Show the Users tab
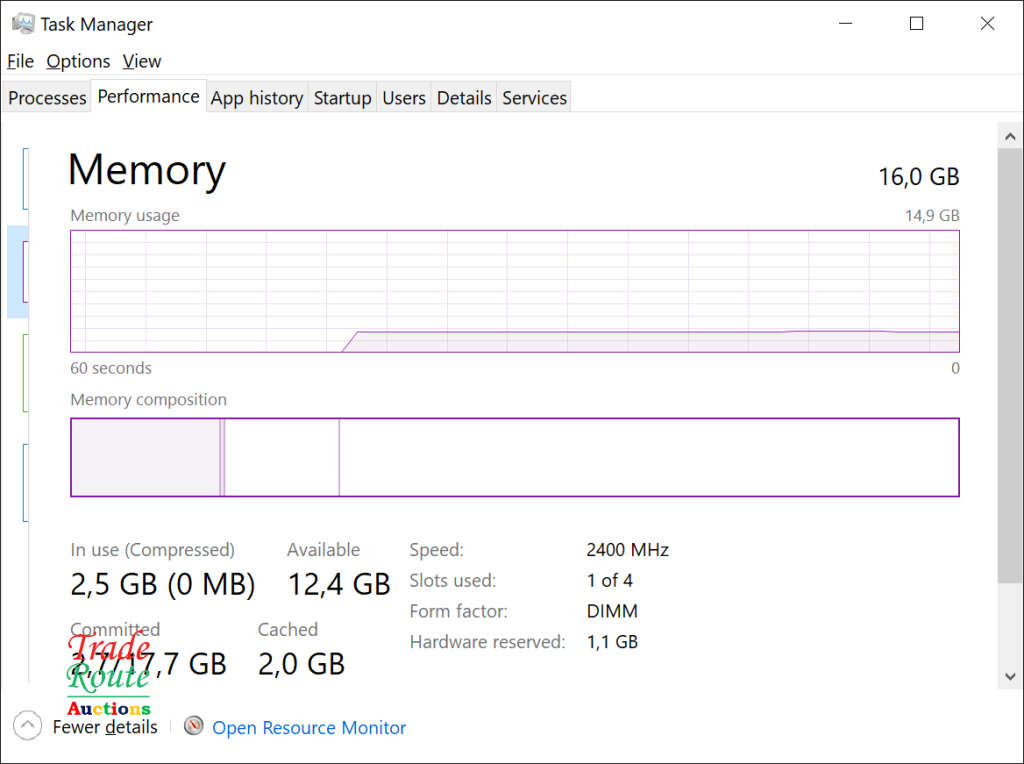This screenshot has width=1024, height=764. 404,98
